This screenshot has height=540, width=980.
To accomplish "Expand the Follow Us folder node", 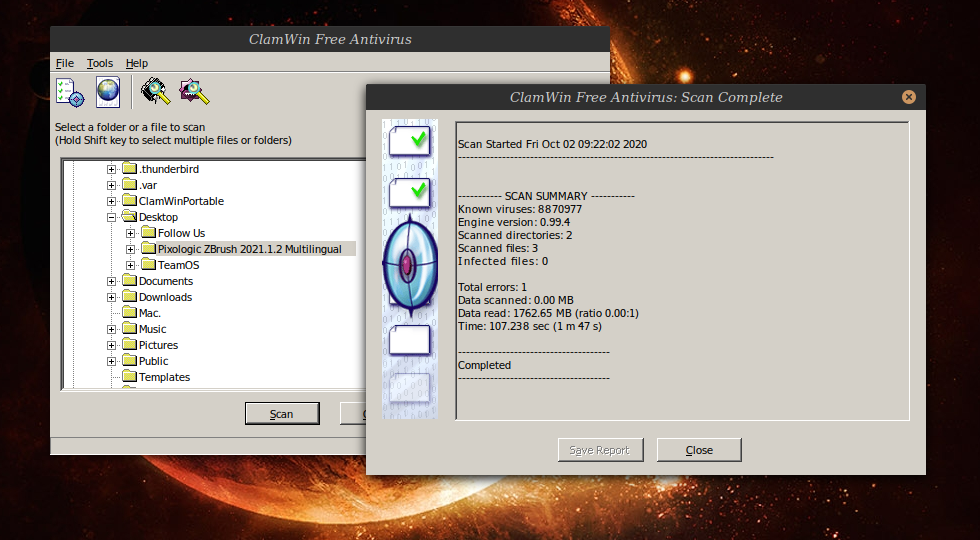I will click(130, 233).
